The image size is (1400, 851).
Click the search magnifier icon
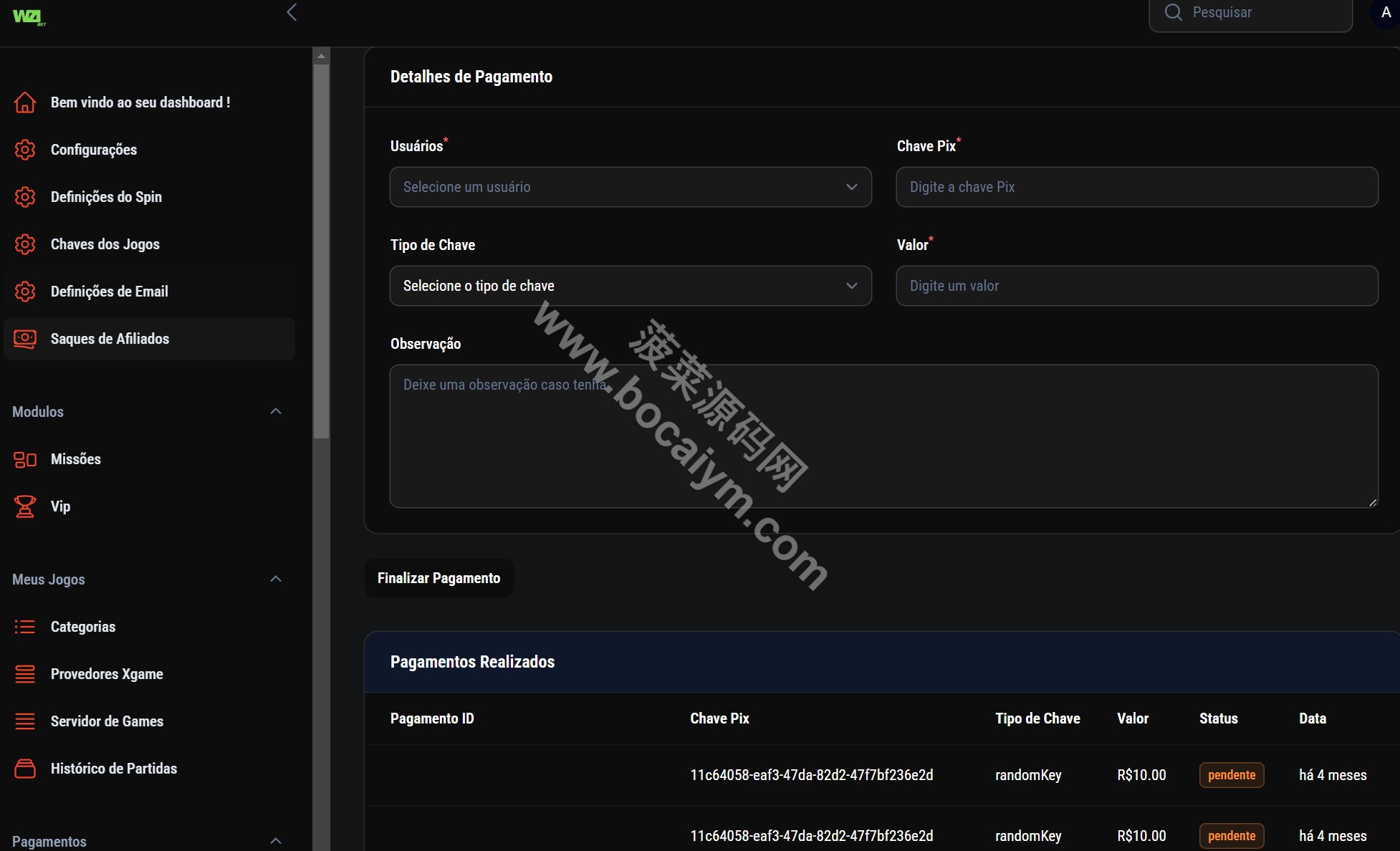[x=1173, y=12]
